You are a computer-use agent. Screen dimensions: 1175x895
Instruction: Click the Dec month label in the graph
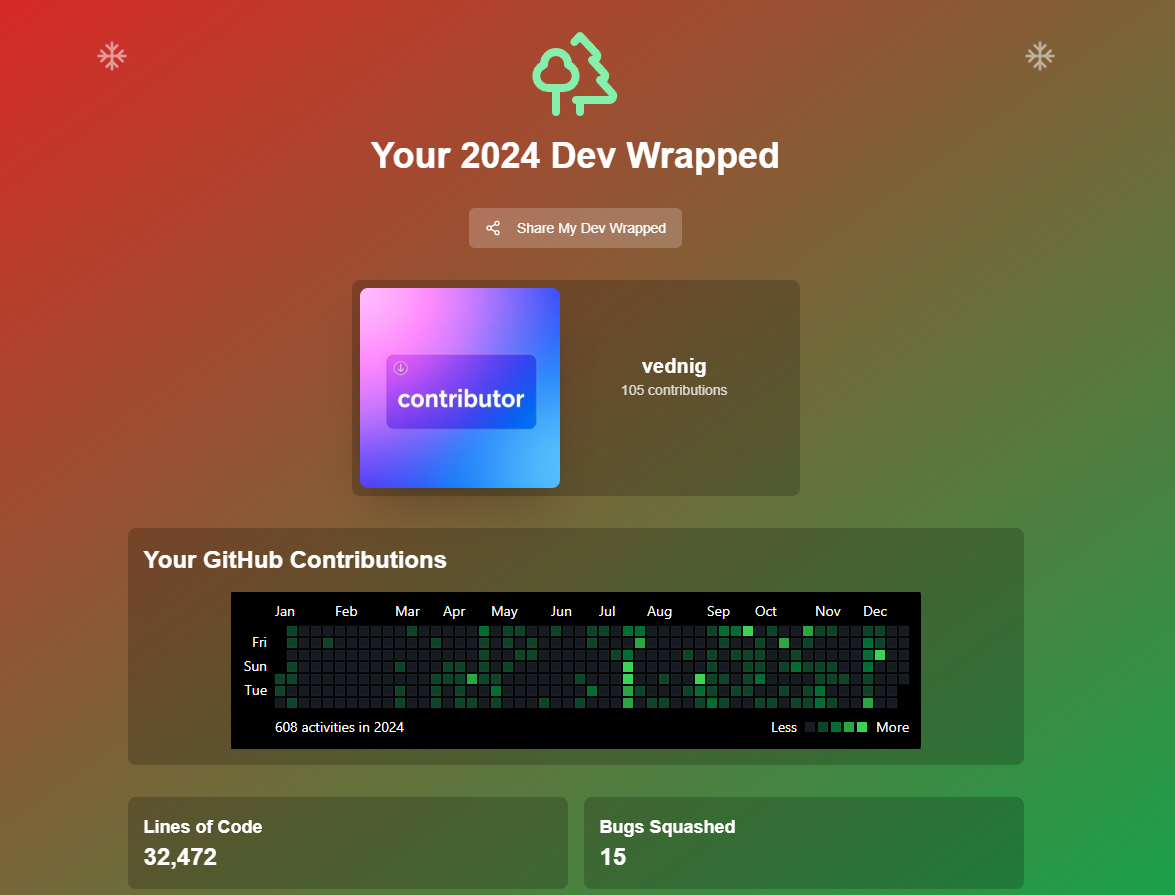(x=875, y=611)
